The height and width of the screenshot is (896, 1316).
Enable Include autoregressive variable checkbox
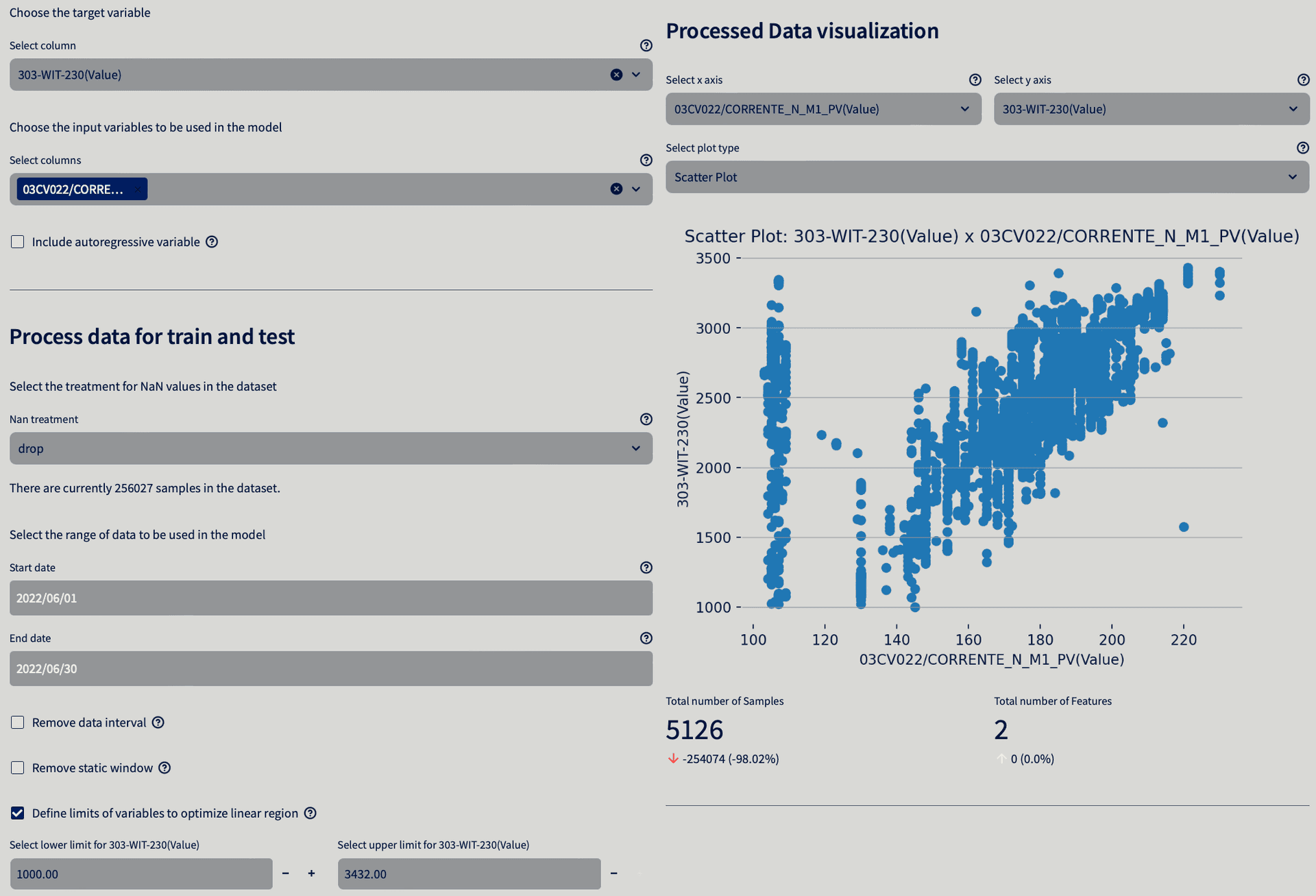tap(18, 242)
